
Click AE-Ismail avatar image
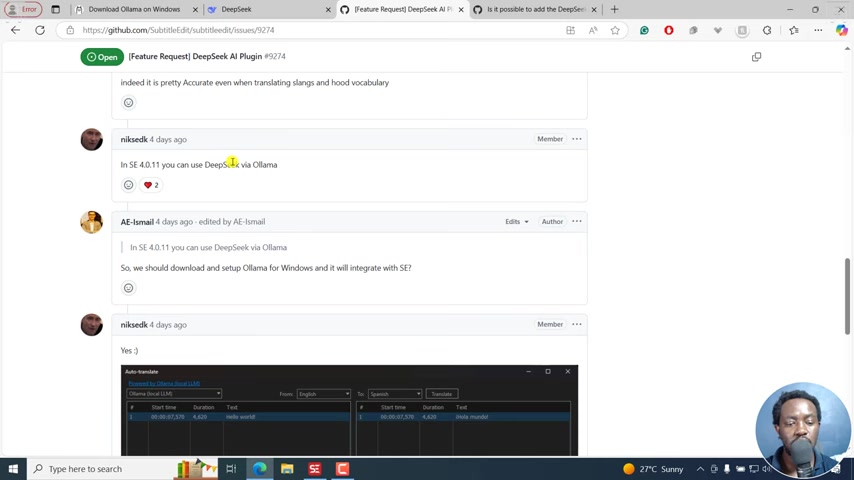[x=92, y=222]
